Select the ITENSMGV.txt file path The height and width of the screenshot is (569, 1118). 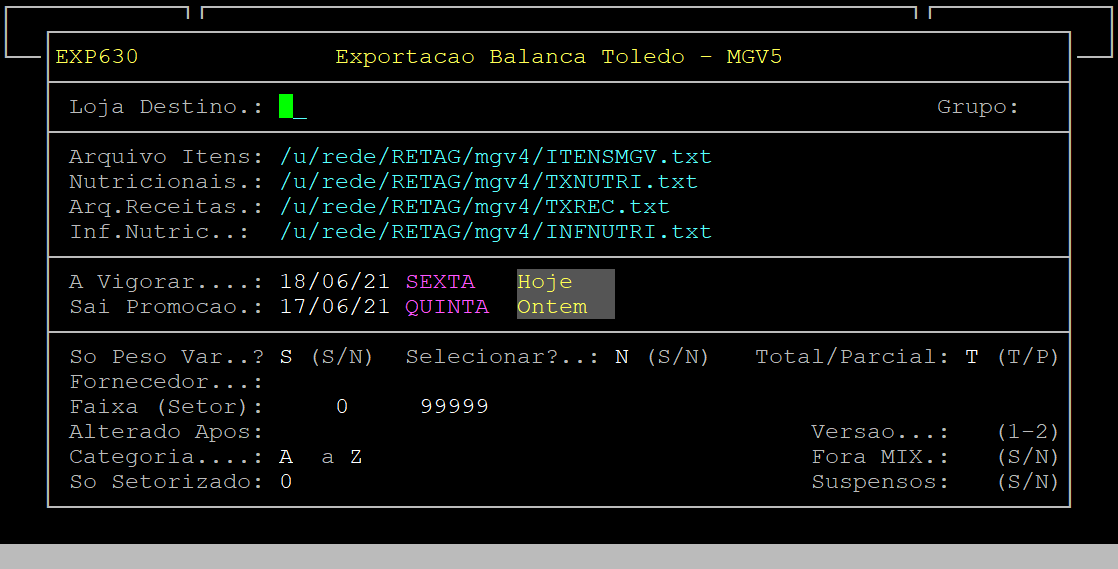496,157
